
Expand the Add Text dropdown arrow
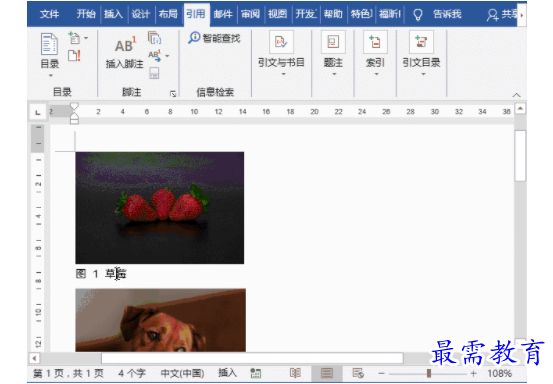point(86,38)
